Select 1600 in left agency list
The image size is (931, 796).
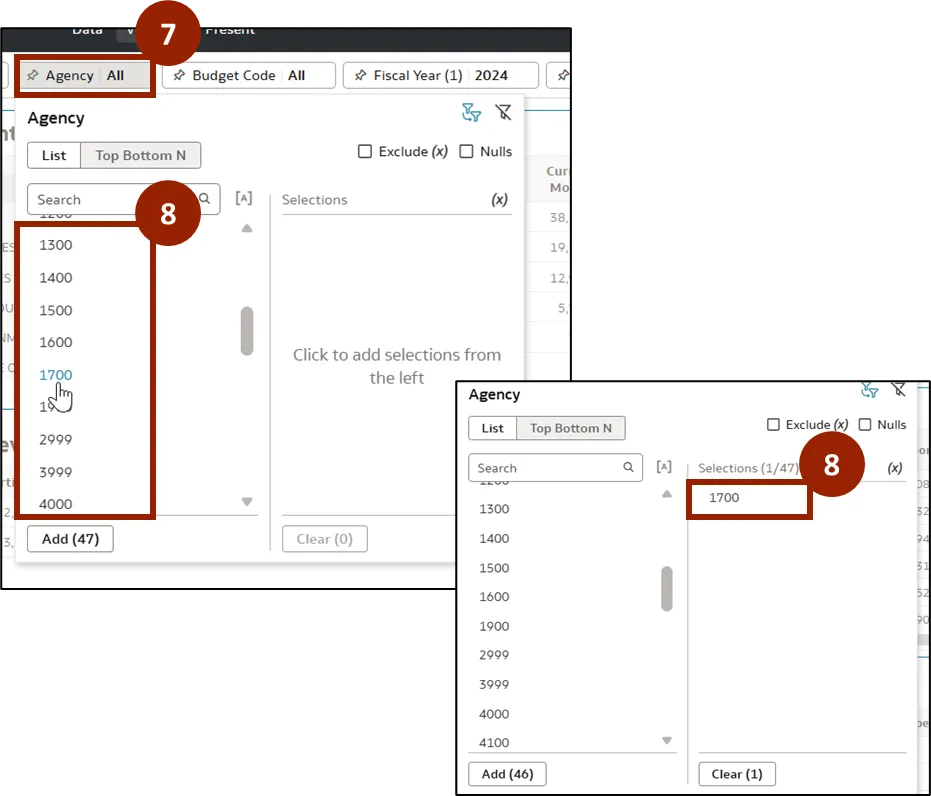tap(56, 342)
